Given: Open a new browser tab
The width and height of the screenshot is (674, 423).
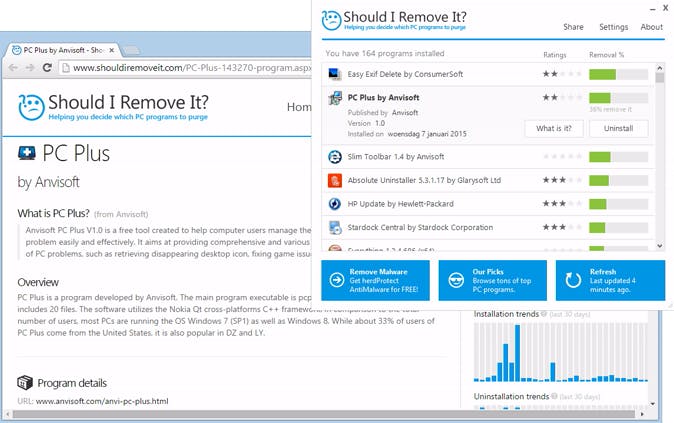Looking at the screenshot, I should [x=131, y=51].
